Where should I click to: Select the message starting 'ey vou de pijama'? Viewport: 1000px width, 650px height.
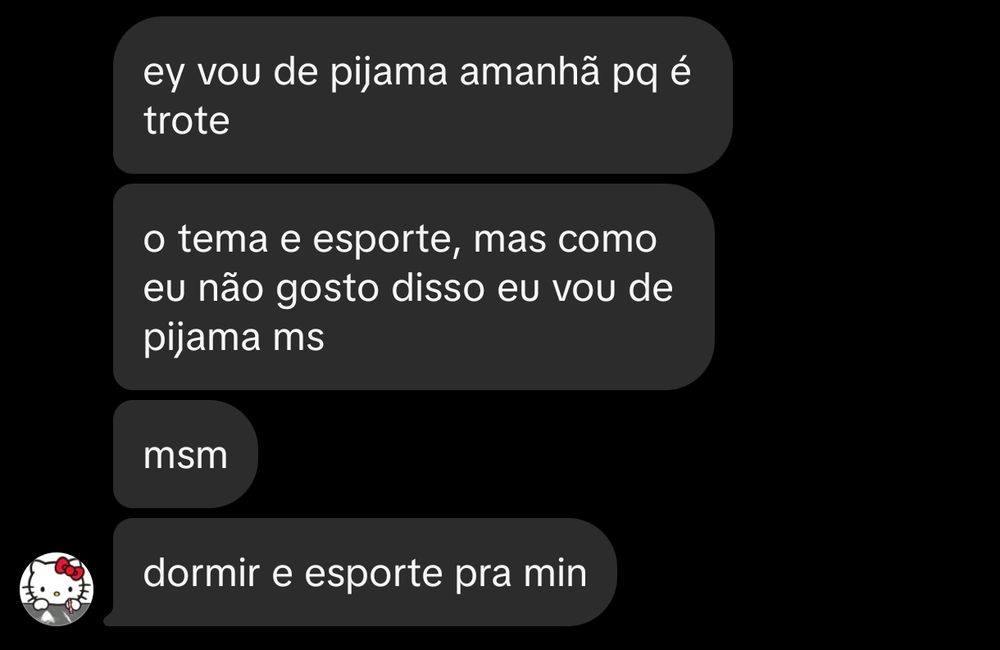click(x=423, y=95)
